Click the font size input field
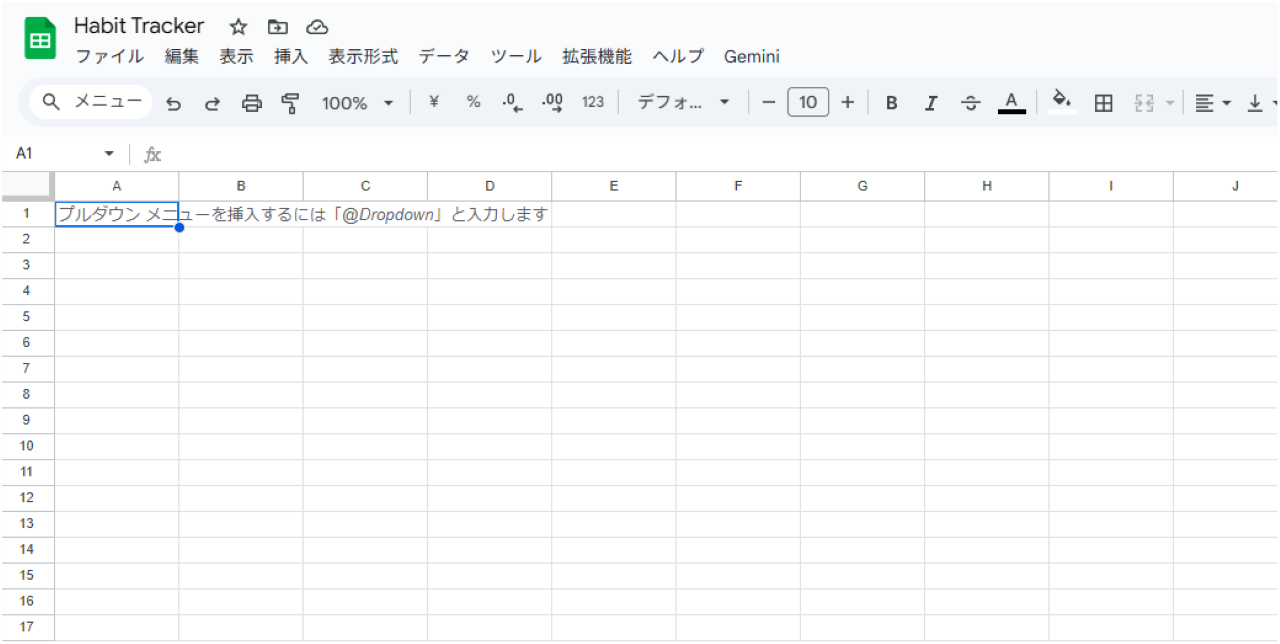 [808, 103]
